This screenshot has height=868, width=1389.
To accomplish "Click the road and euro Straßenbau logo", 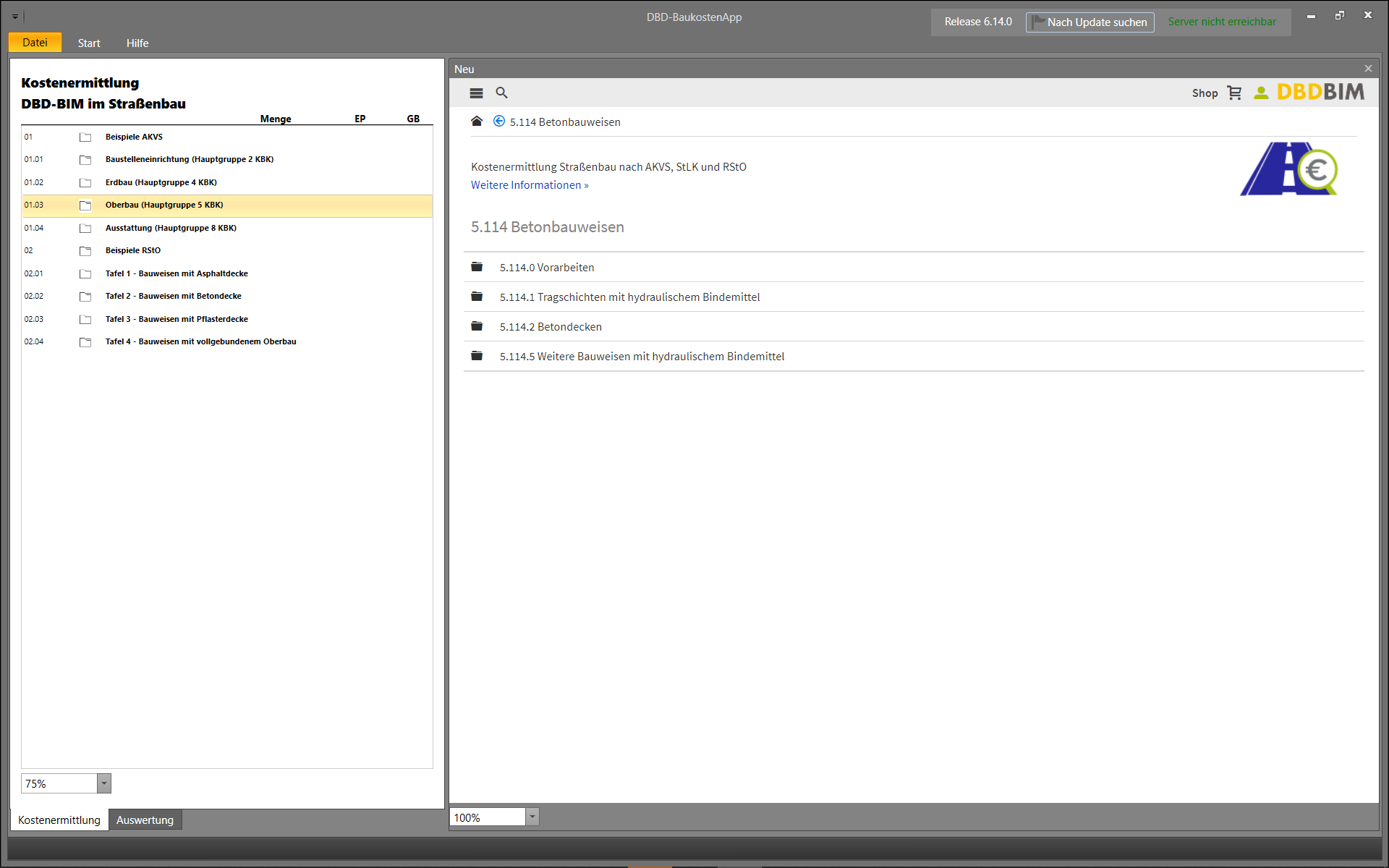I will (1289, 169).
